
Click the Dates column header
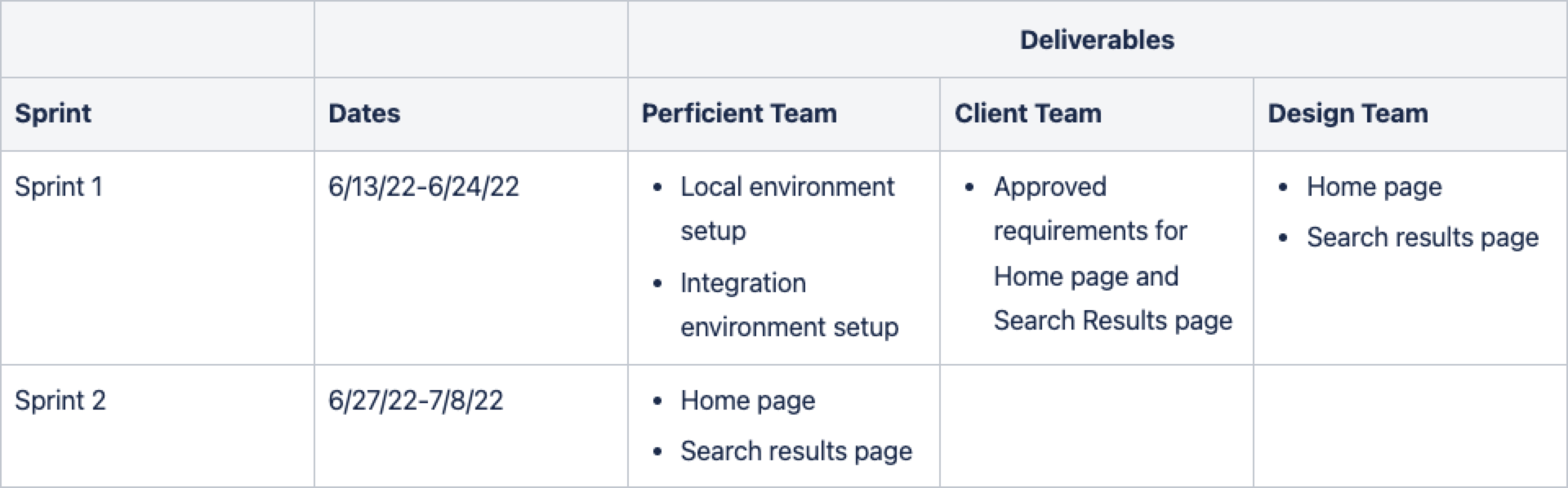coord(364,113)
